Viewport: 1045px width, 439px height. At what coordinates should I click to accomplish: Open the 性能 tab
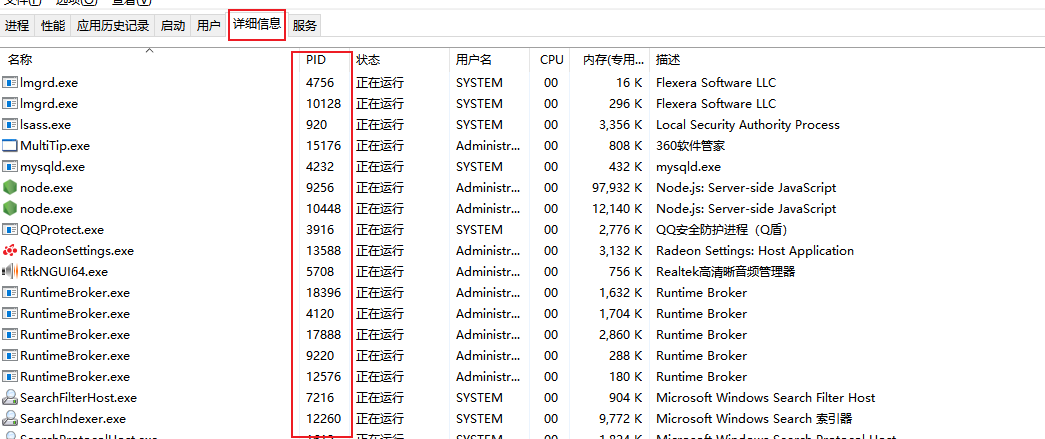point(53,26)
